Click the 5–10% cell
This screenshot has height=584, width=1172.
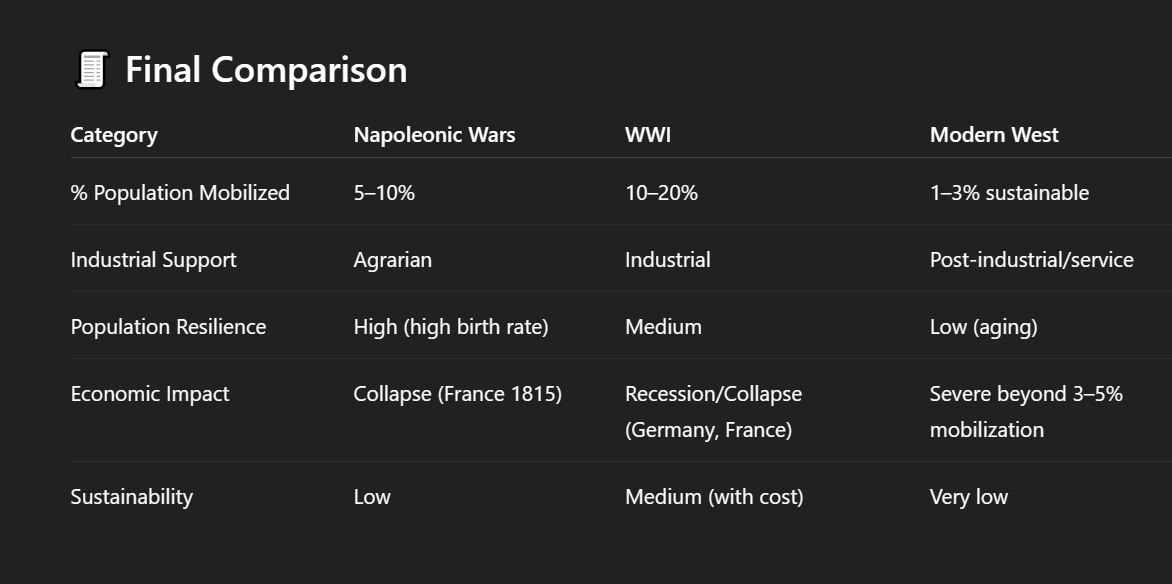tap(384, 192)
